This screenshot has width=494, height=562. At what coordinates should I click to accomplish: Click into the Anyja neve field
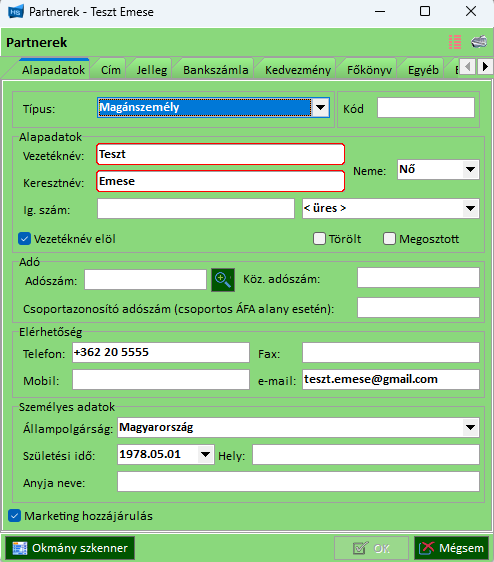(298, 482)
